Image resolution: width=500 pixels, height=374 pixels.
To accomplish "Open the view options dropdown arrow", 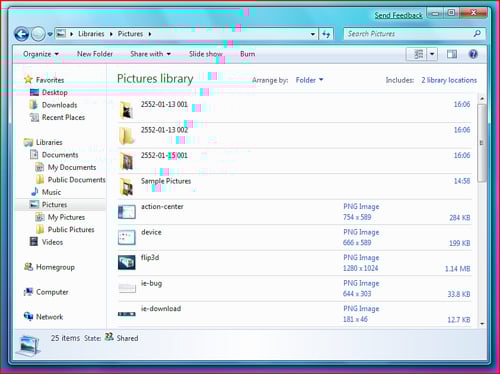I will point(432,54).
